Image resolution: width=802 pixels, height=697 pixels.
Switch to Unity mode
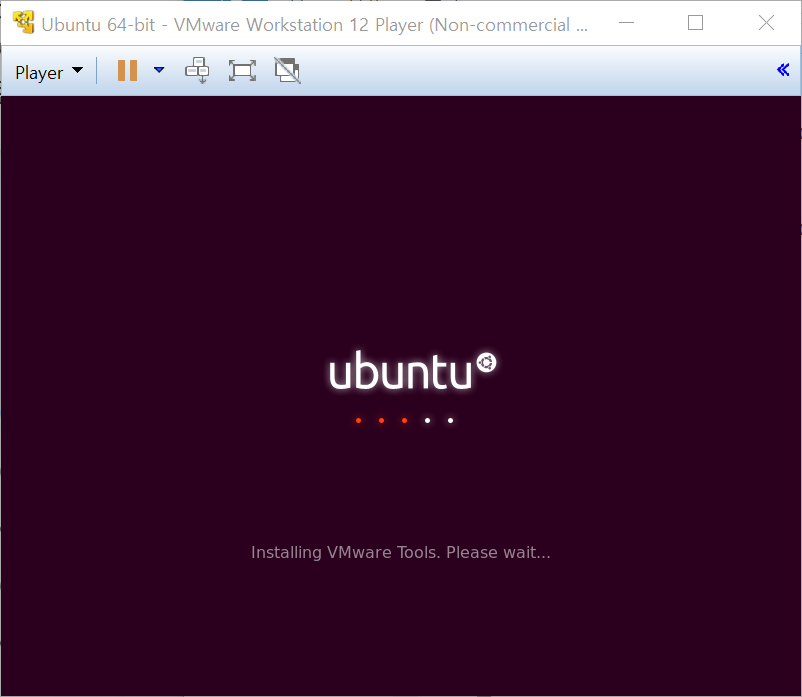tap(288, 70)
